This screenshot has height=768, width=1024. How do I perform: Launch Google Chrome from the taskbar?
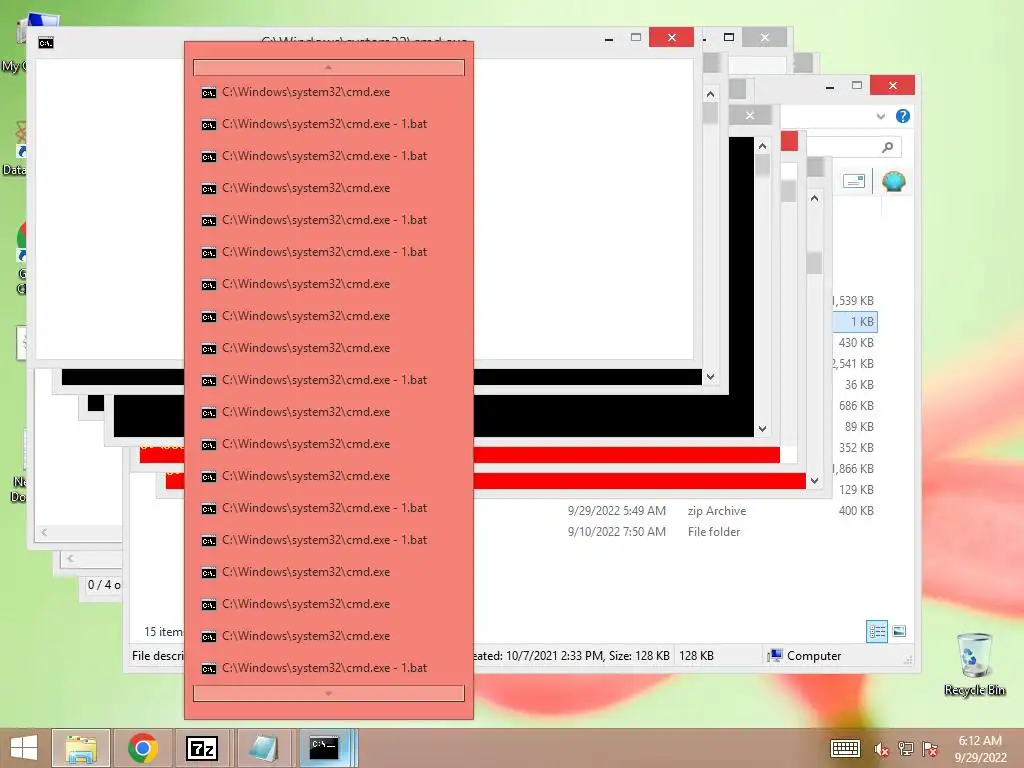(143, 748)
